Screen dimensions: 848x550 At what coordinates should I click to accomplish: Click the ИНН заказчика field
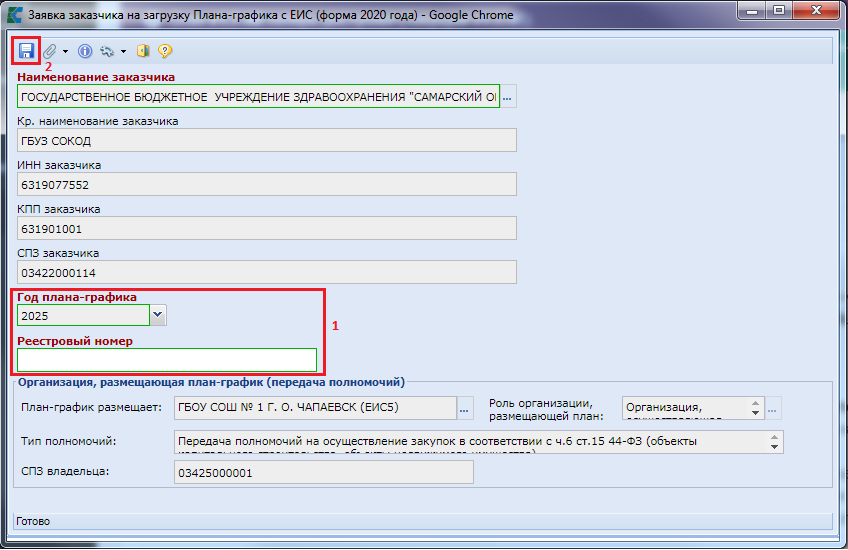[x=266, y=185]
